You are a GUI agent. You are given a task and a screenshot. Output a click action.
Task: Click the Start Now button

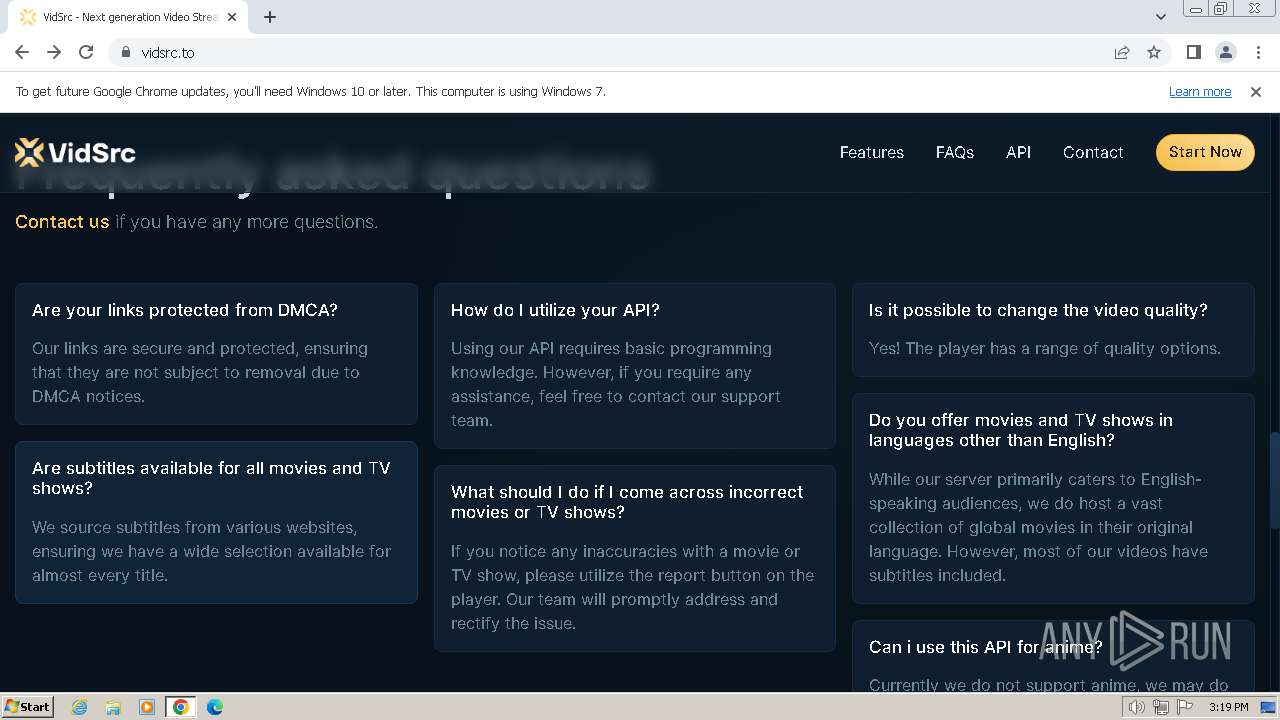pos(1205,152)
